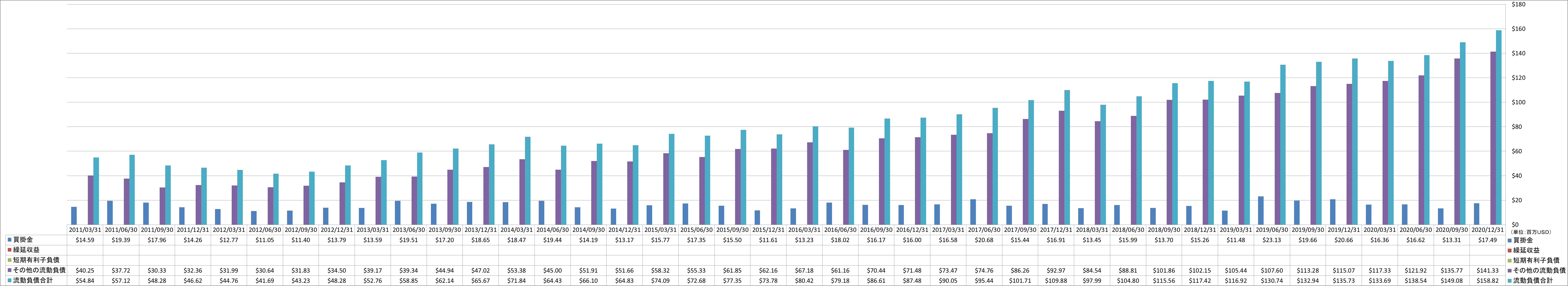Select the 2011/03/31 column header

pyautogui.click(x=85, y=230)
